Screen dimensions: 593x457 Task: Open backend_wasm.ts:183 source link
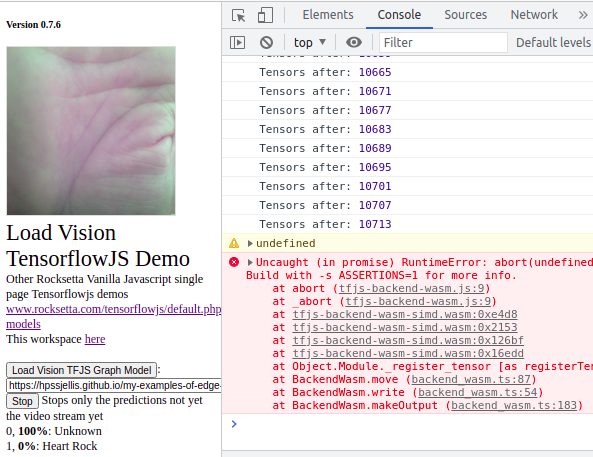point(514,405)
